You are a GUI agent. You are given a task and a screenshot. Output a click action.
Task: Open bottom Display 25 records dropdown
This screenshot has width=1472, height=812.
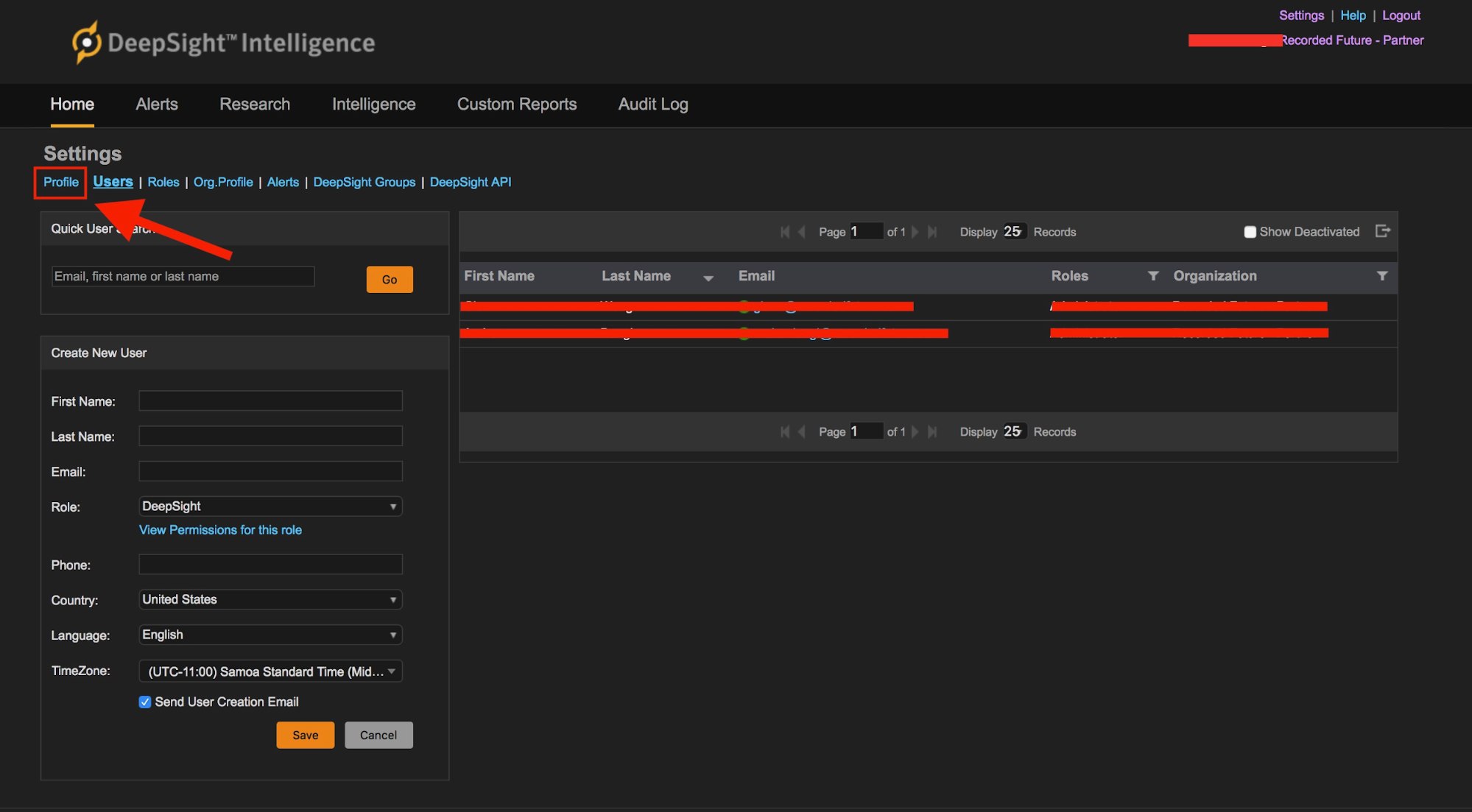pyautogui.click(x=1013, y=431)
